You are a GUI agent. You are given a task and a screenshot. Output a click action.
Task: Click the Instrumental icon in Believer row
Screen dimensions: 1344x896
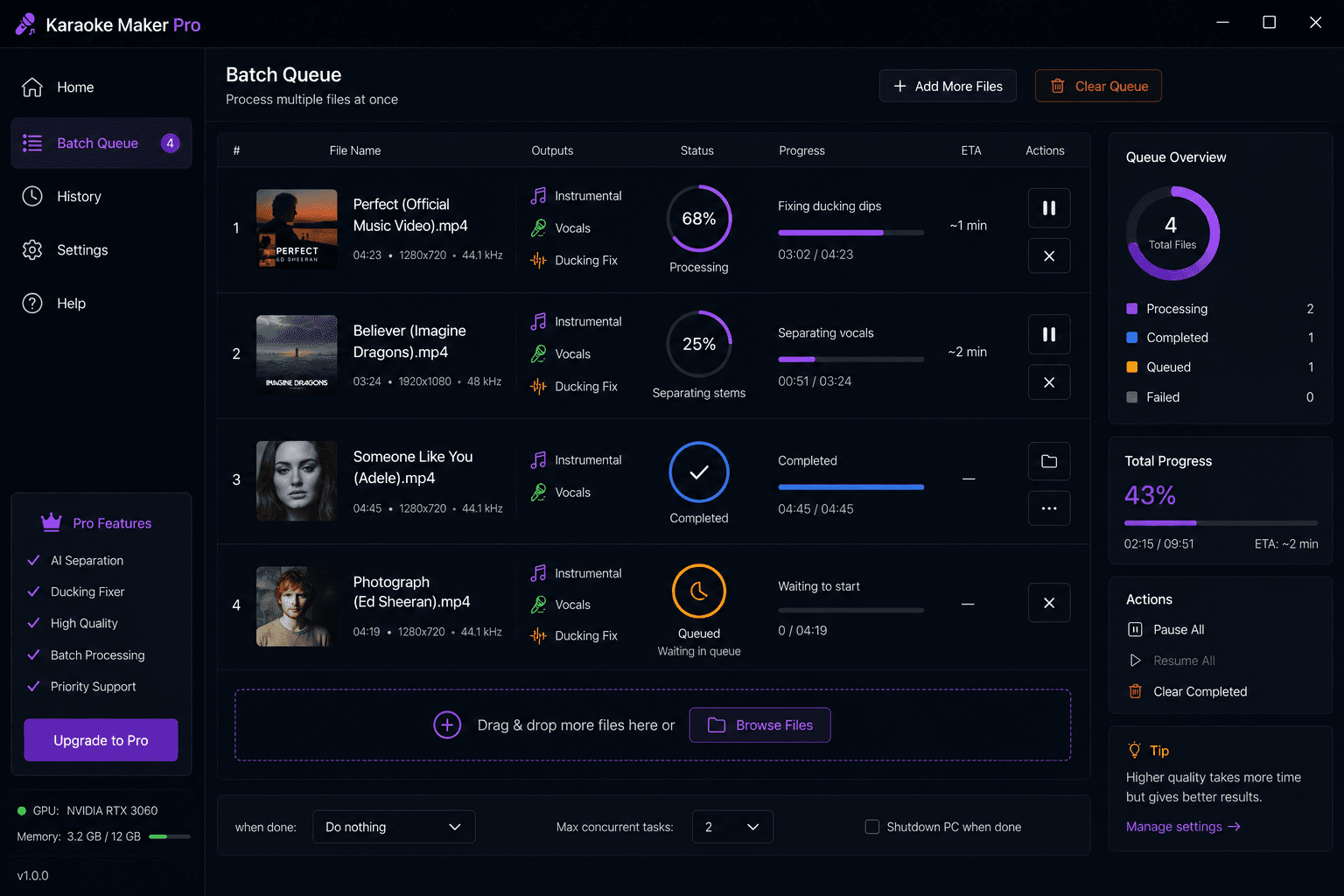click(538, 322)
